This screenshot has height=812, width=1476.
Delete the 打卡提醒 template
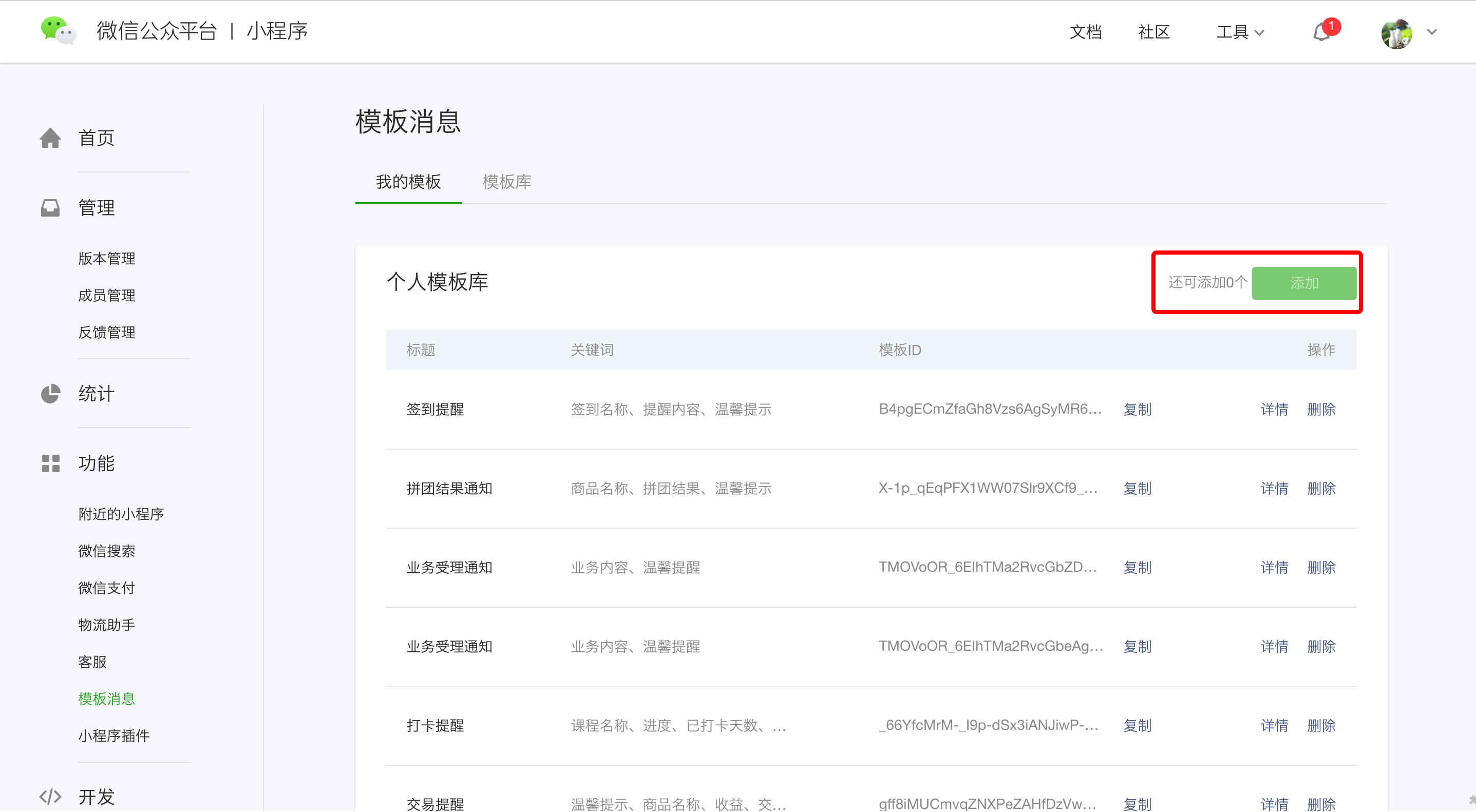[1321, 726]
